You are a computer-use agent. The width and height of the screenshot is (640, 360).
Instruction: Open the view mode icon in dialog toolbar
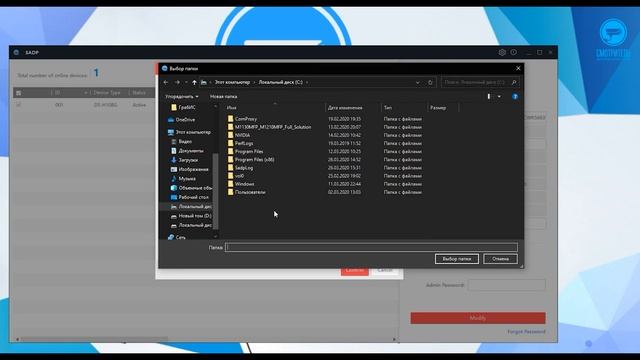click(489, 97)
